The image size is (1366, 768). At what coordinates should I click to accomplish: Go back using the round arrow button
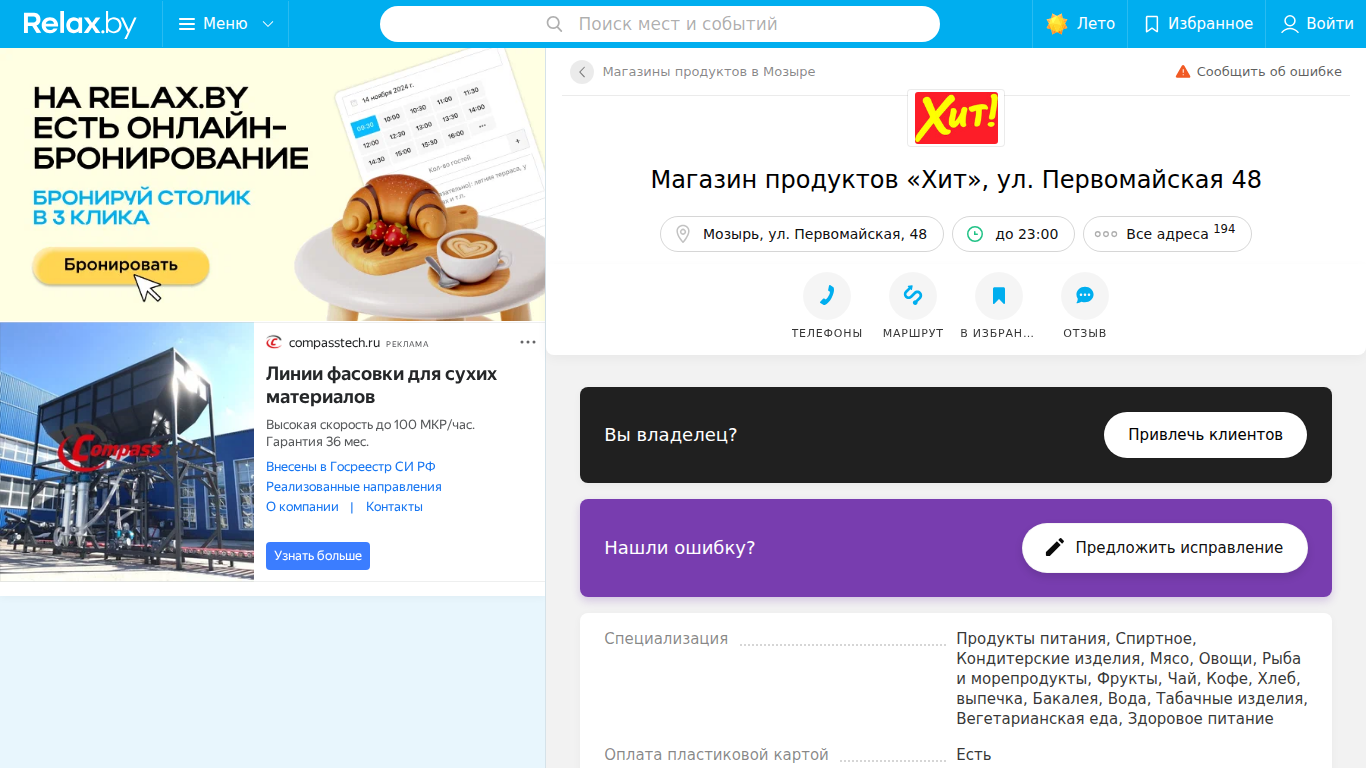(x=582, y=72)
